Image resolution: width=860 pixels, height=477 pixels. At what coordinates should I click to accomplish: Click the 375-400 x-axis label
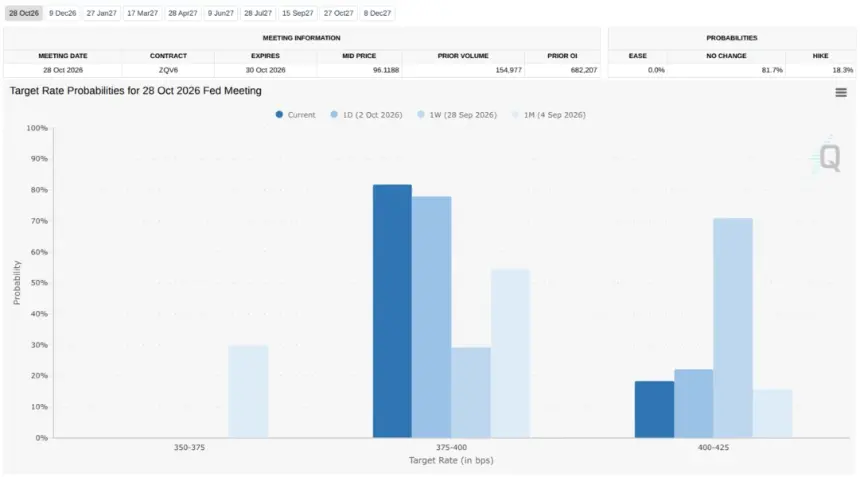point(451,447)
